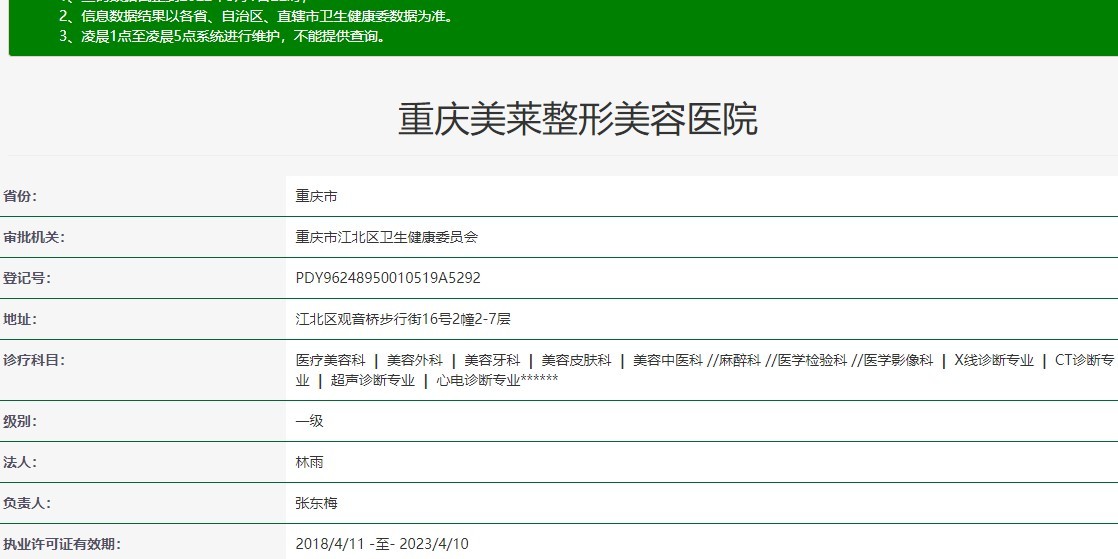The image size is (1118, 559).
Task: Select the province value 重庆市
Action: (316, 196)
